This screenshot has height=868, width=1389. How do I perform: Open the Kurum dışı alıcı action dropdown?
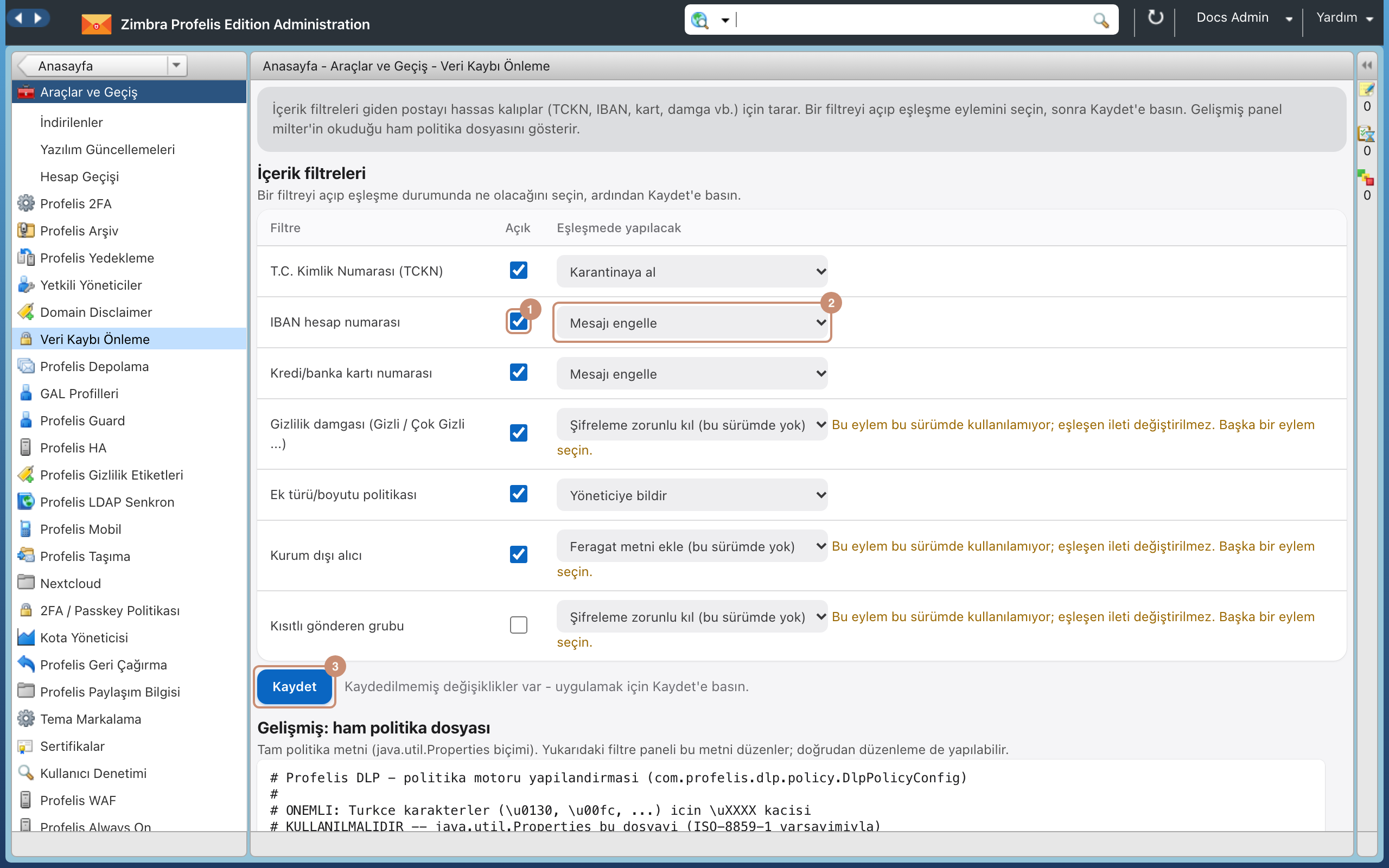692,546
